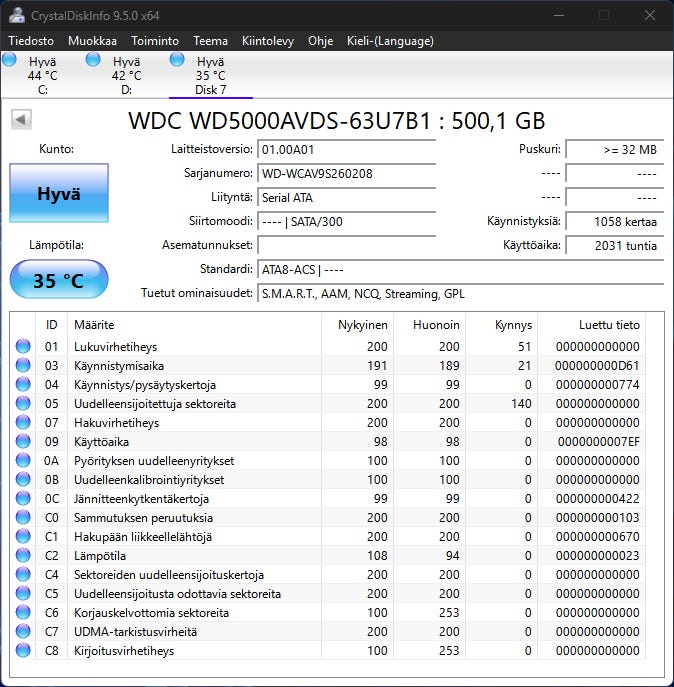674x687 pixels.
Task: Open the Toiminto menu
Action: click(155, 41)
